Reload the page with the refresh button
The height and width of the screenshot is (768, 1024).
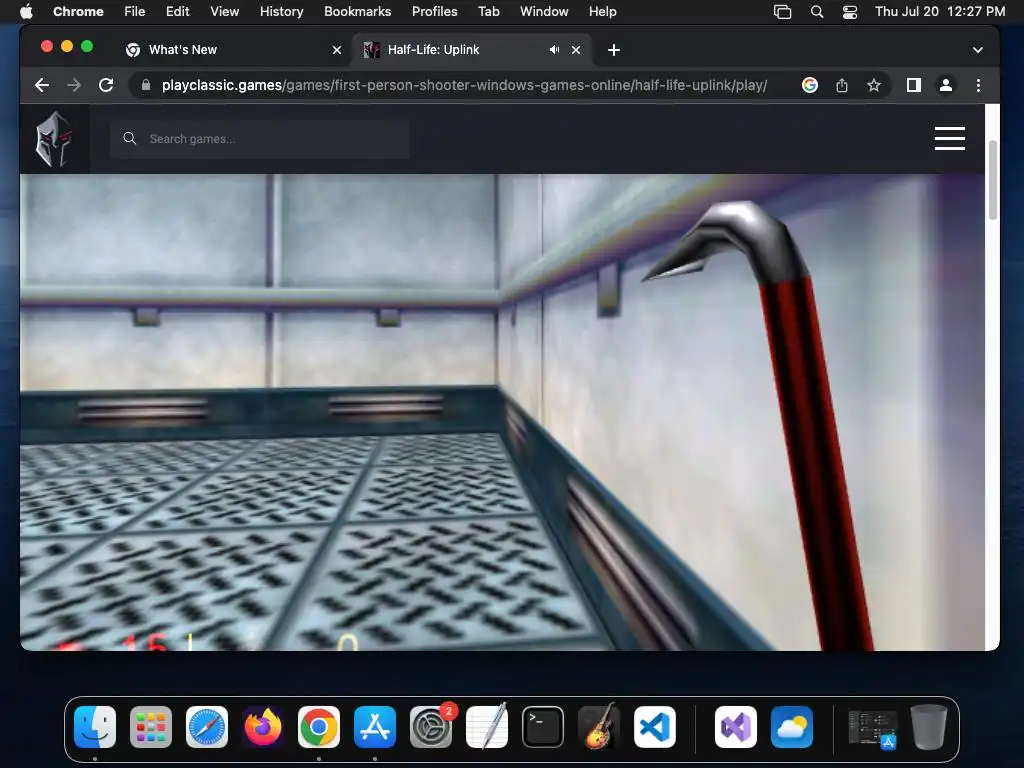click(x=106, y=86)
